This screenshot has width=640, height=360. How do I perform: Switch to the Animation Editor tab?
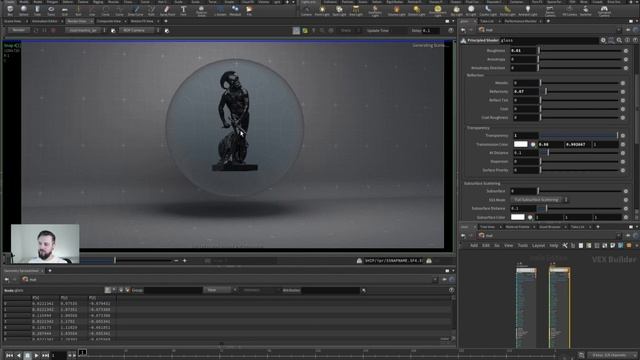[44, 21]
